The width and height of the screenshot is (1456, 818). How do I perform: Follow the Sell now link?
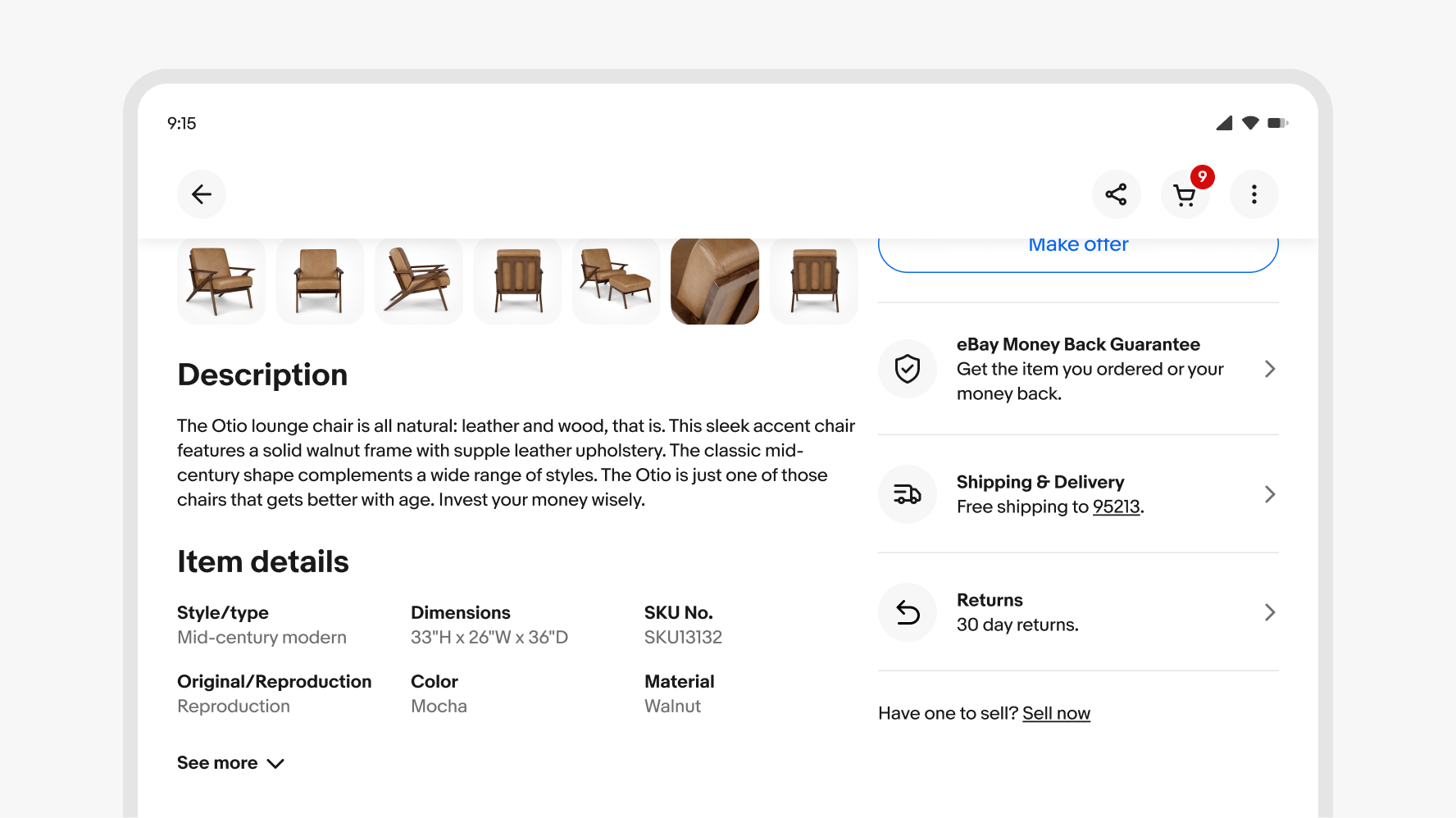(x=1056, y=713)
